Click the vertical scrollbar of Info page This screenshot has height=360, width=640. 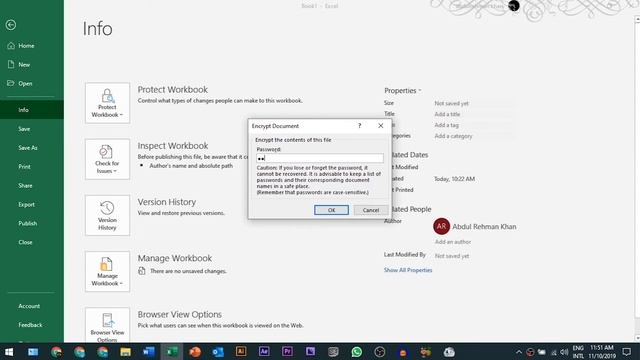pyautogui.click(x=637, y=179)
